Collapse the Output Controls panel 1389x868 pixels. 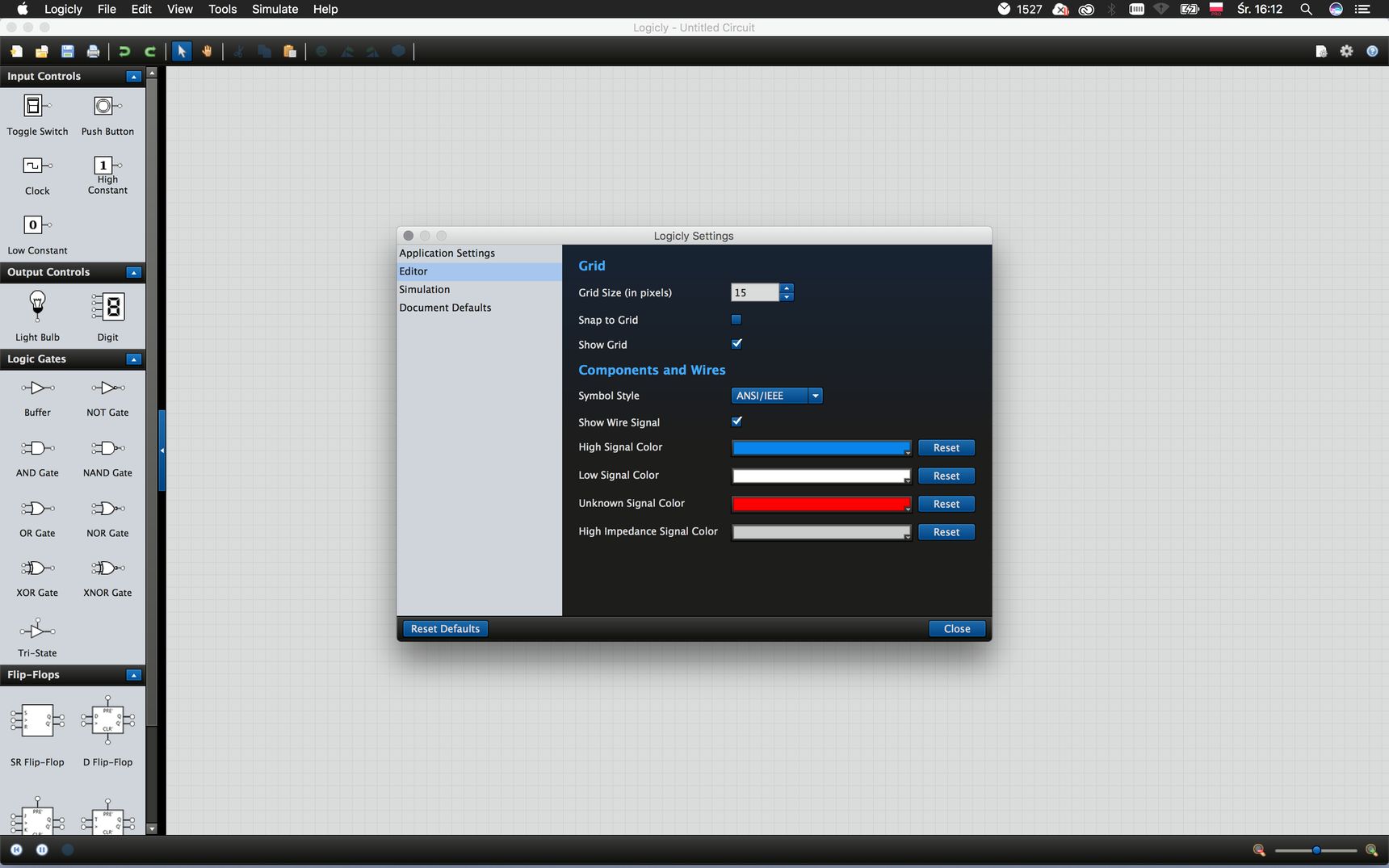pos(134,273)
